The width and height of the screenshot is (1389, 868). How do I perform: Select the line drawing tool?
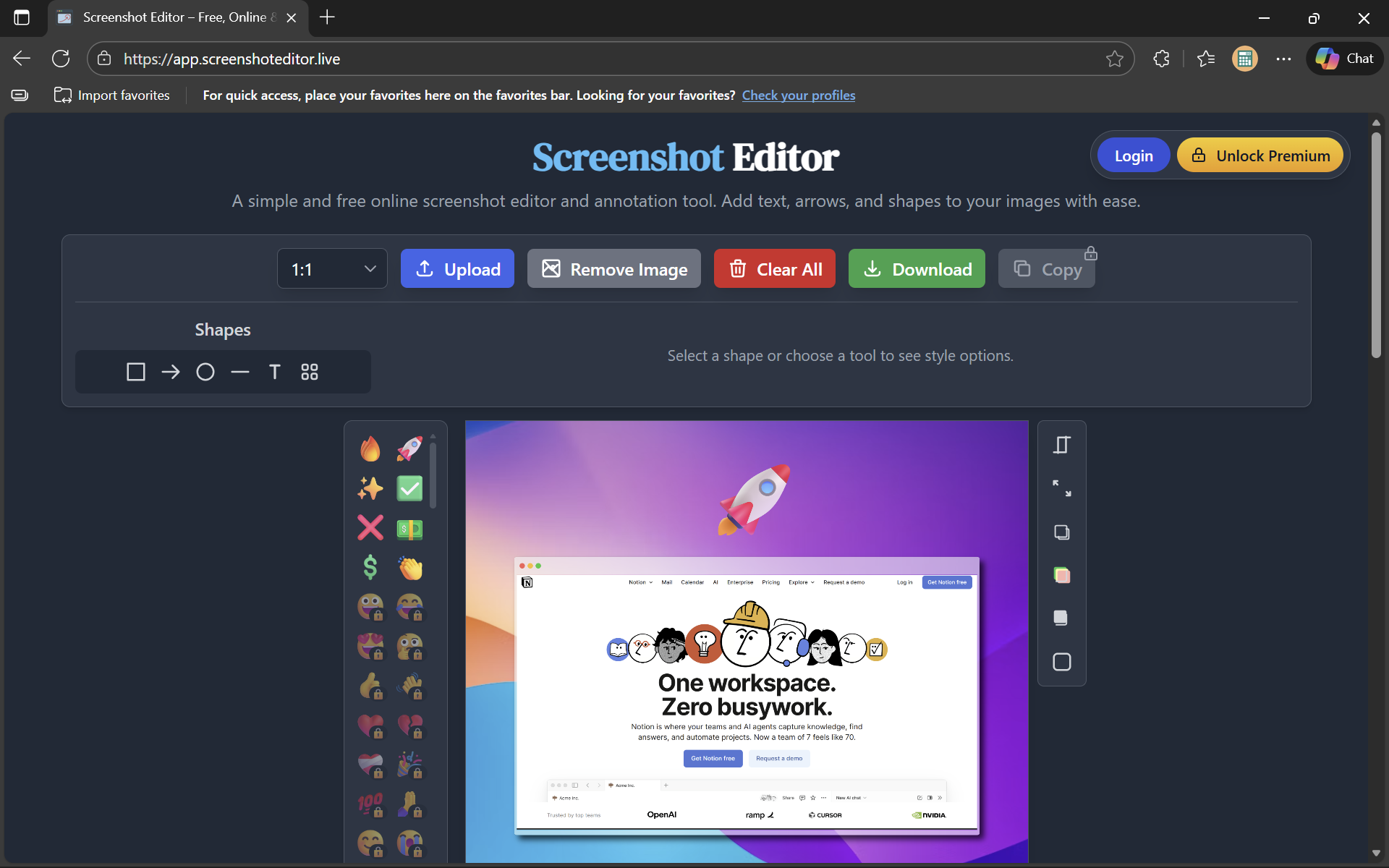(x=240, y=372)
